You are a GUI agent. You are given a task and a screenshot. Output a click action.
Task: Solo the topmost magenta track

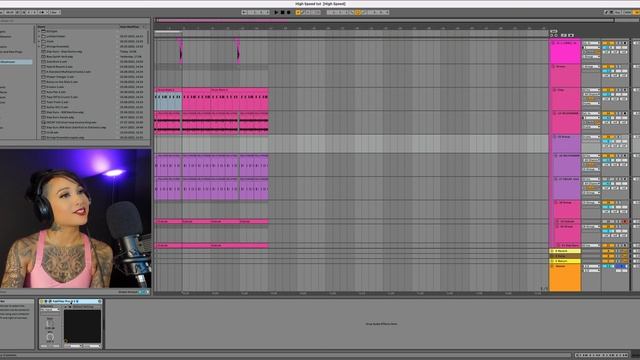[x=619, y=43]
